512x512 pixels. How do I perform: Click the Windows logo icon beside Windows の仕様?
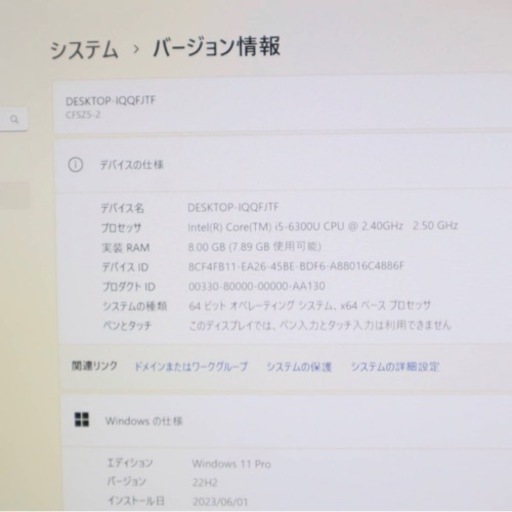pyautogui.click(x=82, y=420)
